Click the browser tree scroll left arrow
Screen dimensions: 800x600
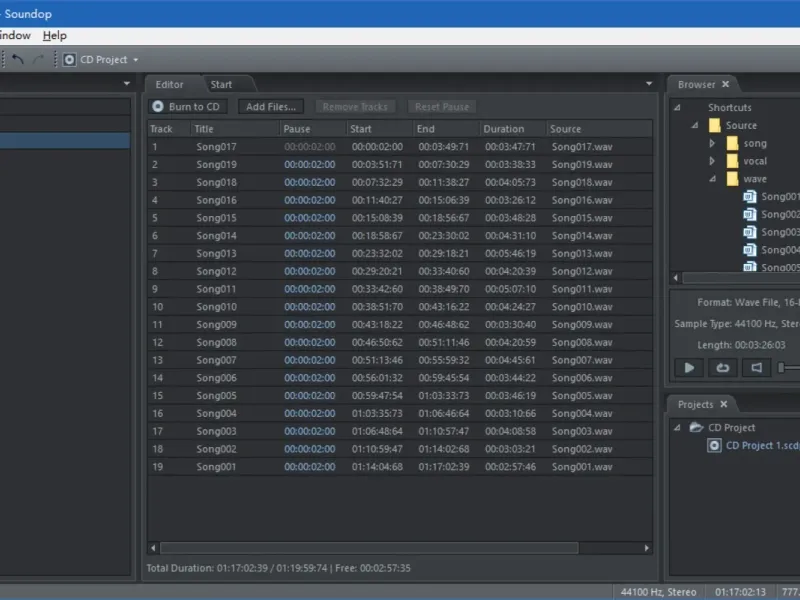click(x=676, y=278)
